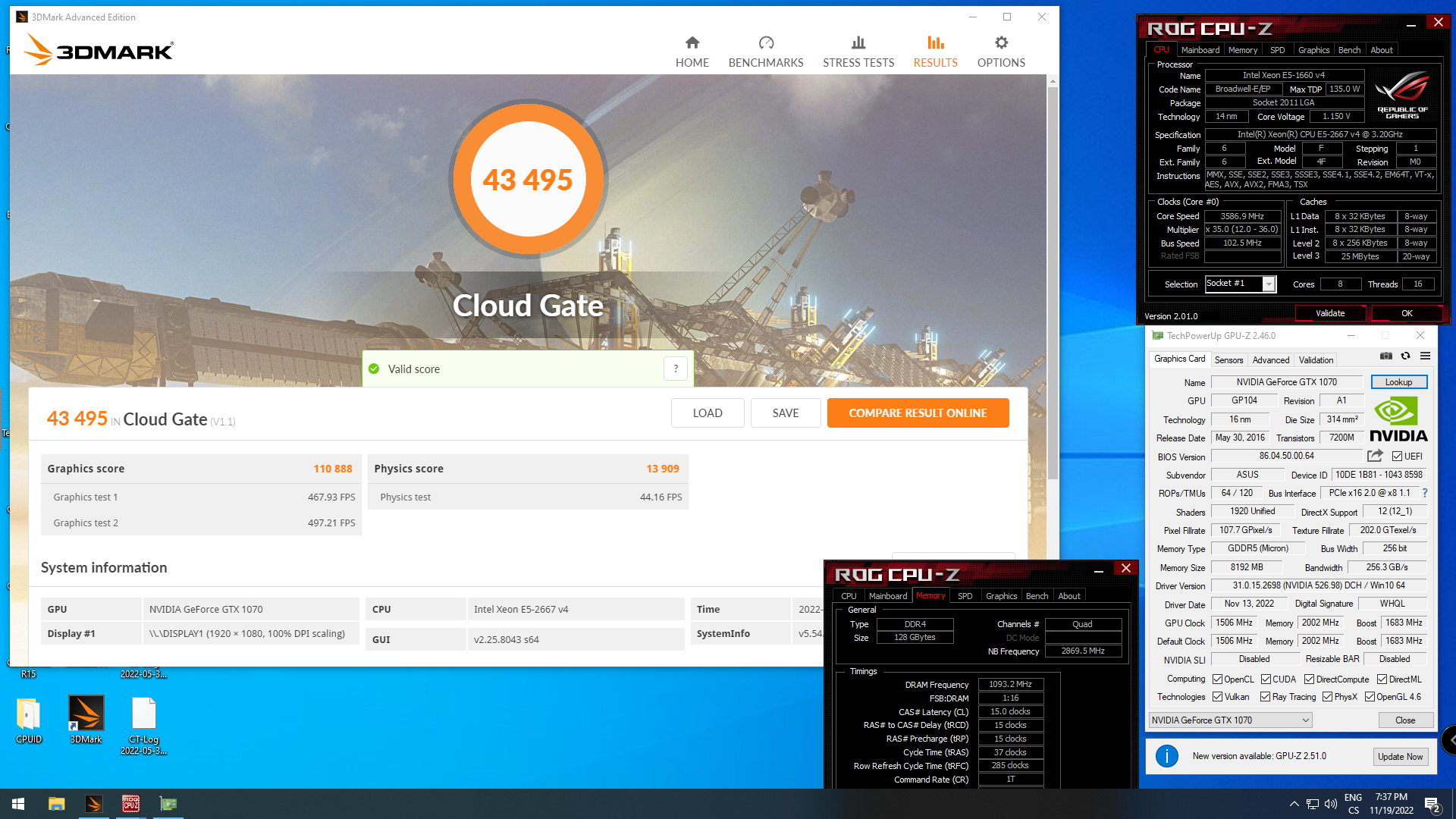Click the Bus Interface question mark icon
This screenshot has width=1456, height=819.
point(1425,493)
